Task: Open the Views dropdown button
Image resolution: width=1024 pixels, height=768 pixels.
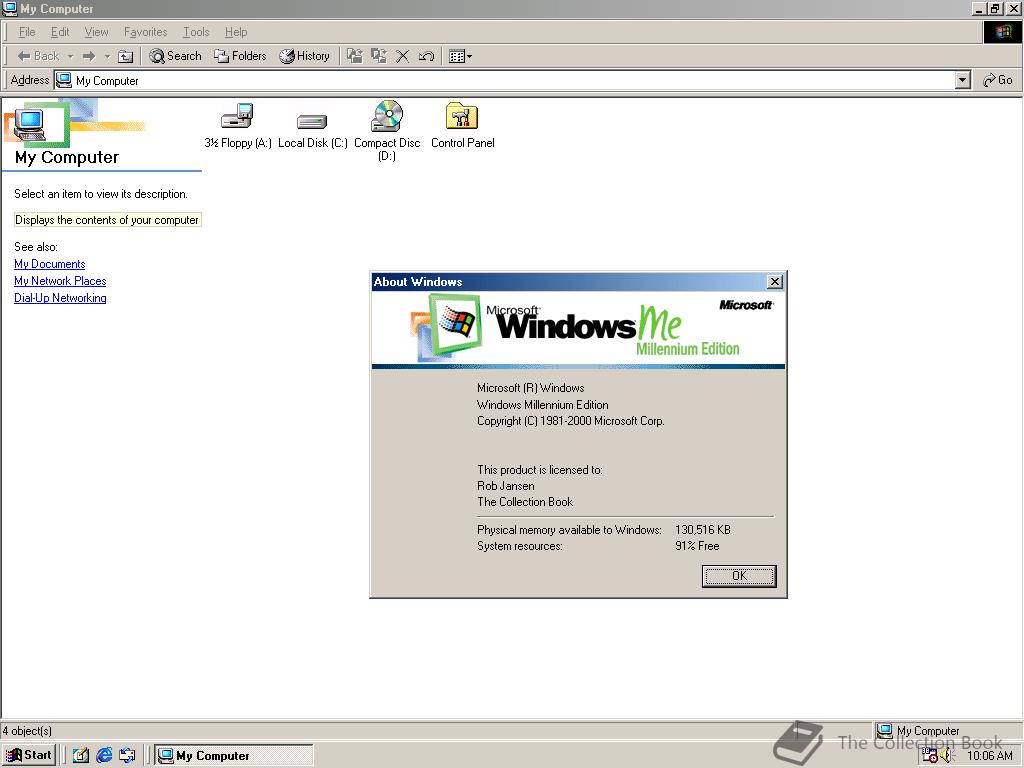Action: click(x=460, y=56)
